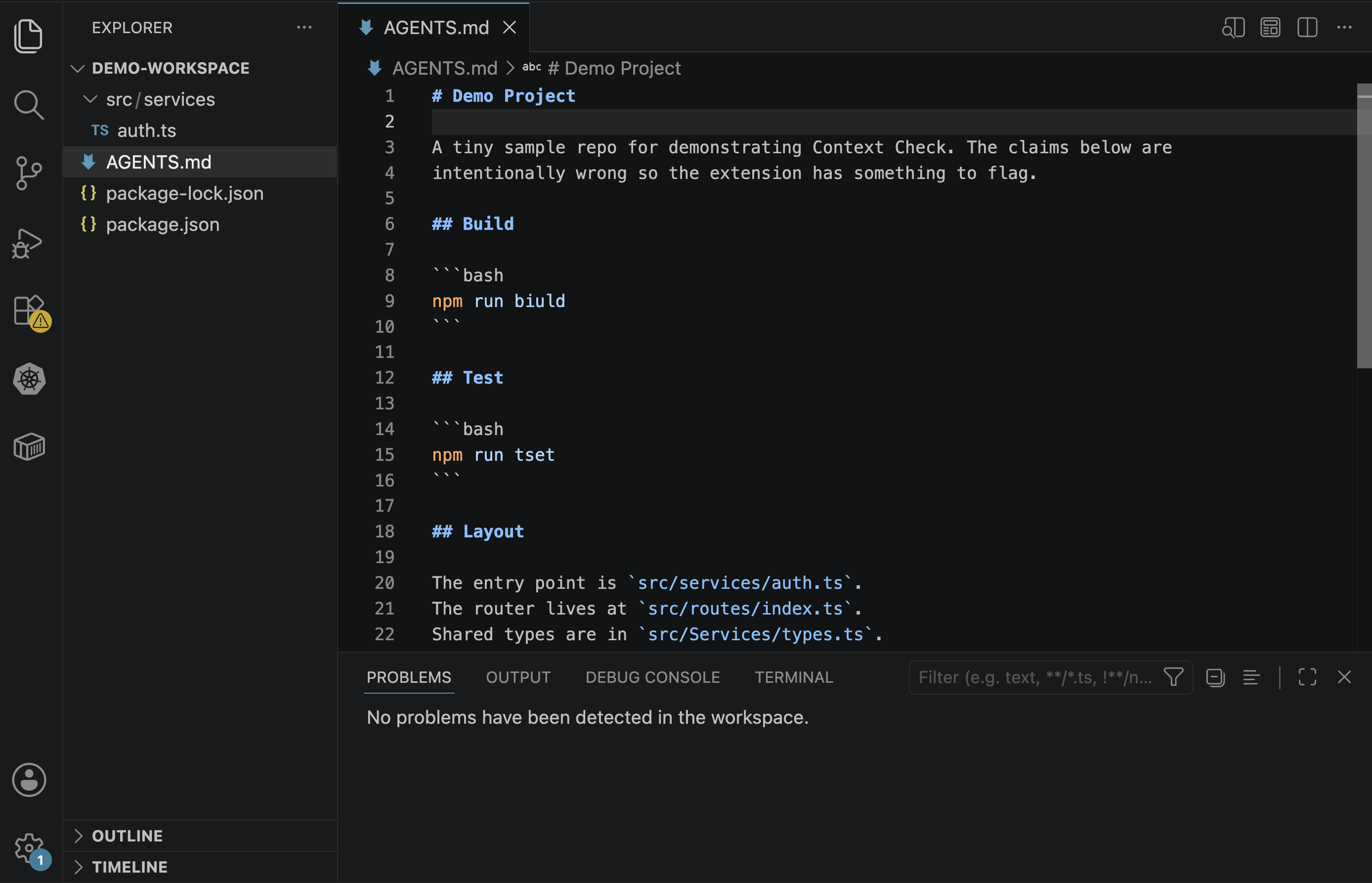Click the src/services/auth.ts path in line 20
Viewport: 1372px width, 883px height.
740,583
